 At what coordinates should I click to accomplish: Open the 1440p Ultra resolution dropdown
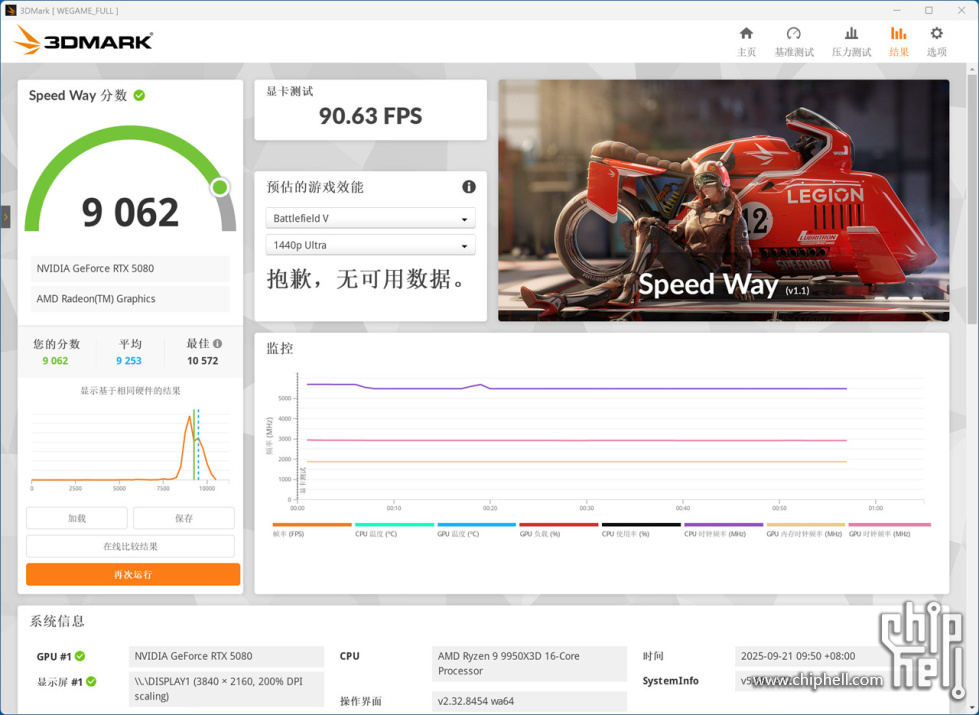click(x=370, y=245)
